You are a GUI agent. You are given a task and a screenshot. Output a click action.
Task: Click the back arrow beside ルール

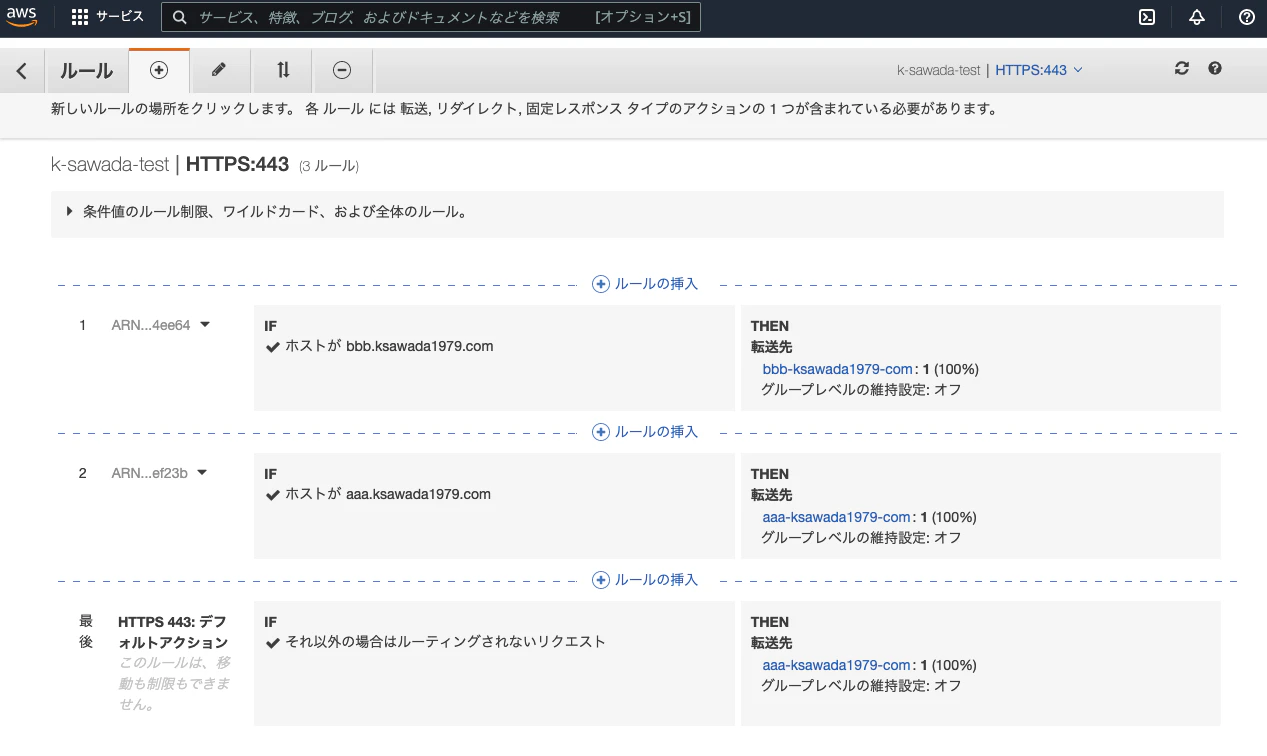(22, 71)
